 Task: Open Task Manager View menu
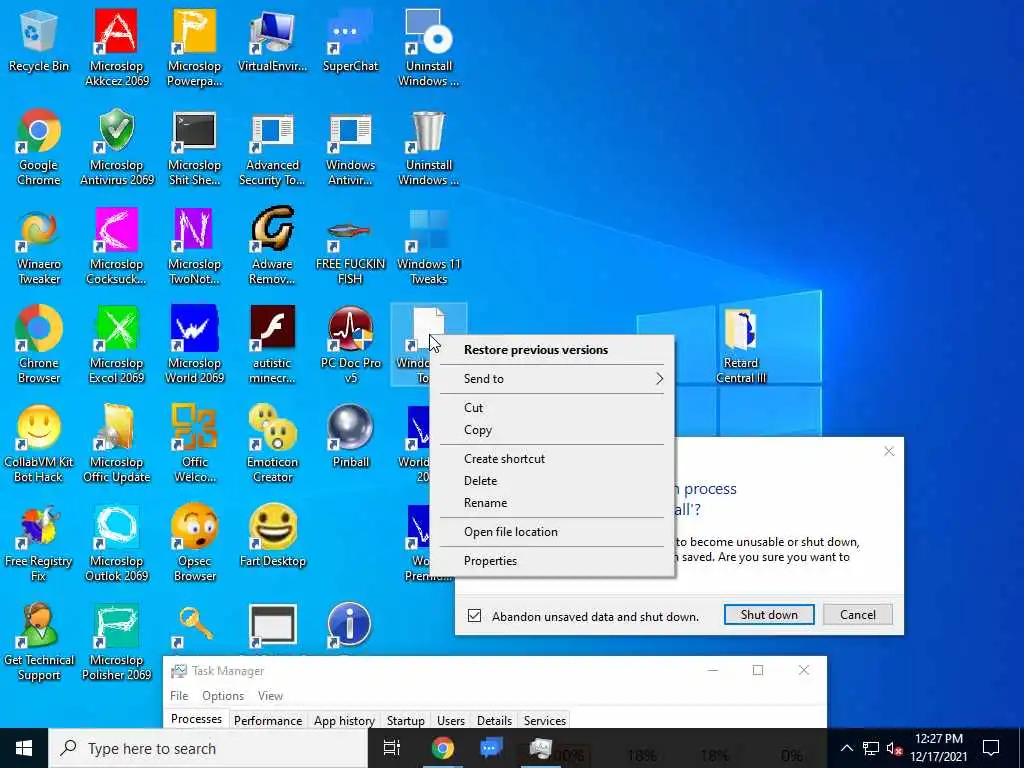click(270, 696)
